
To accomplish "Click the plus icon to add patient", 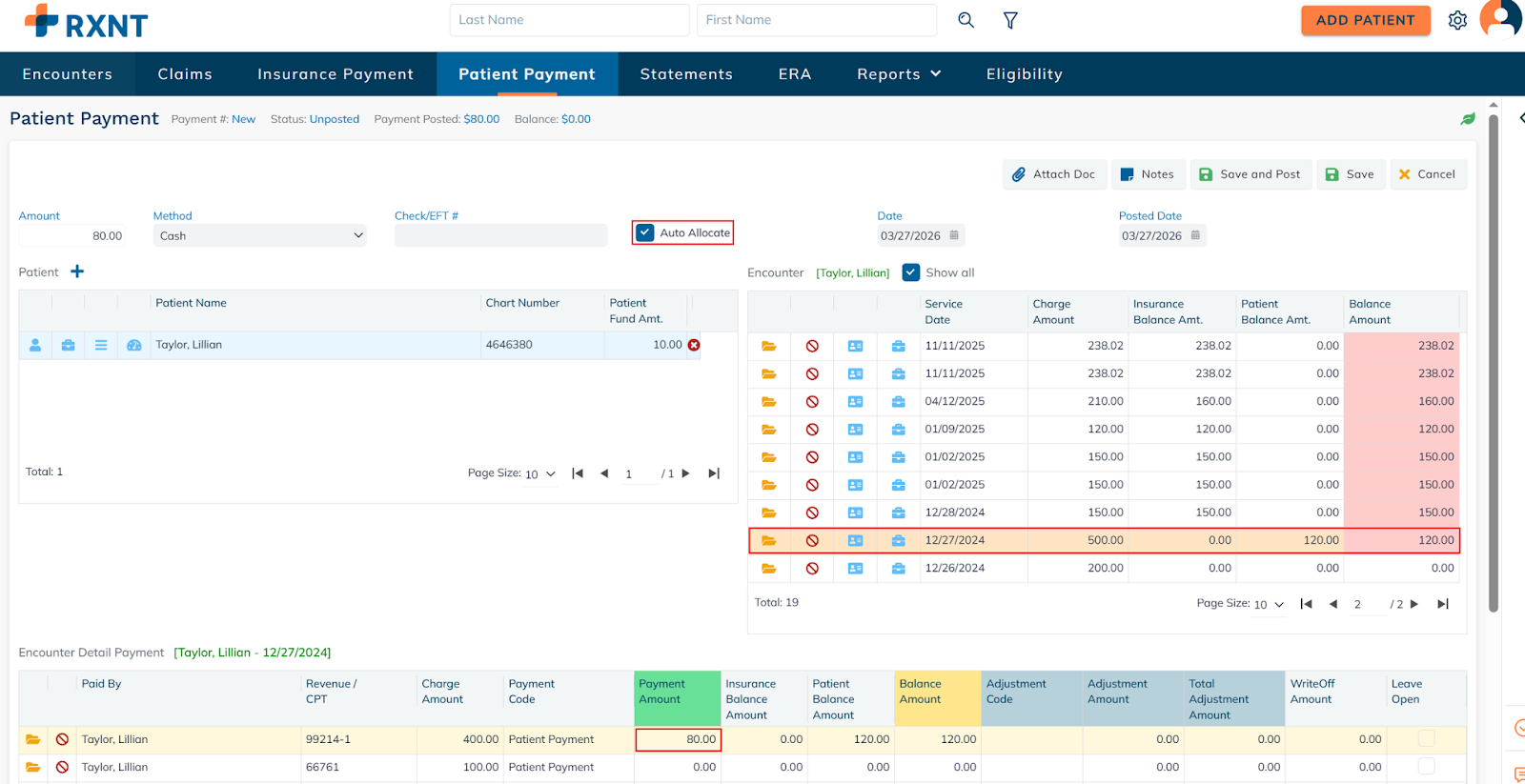I will (x=77, y=271).
